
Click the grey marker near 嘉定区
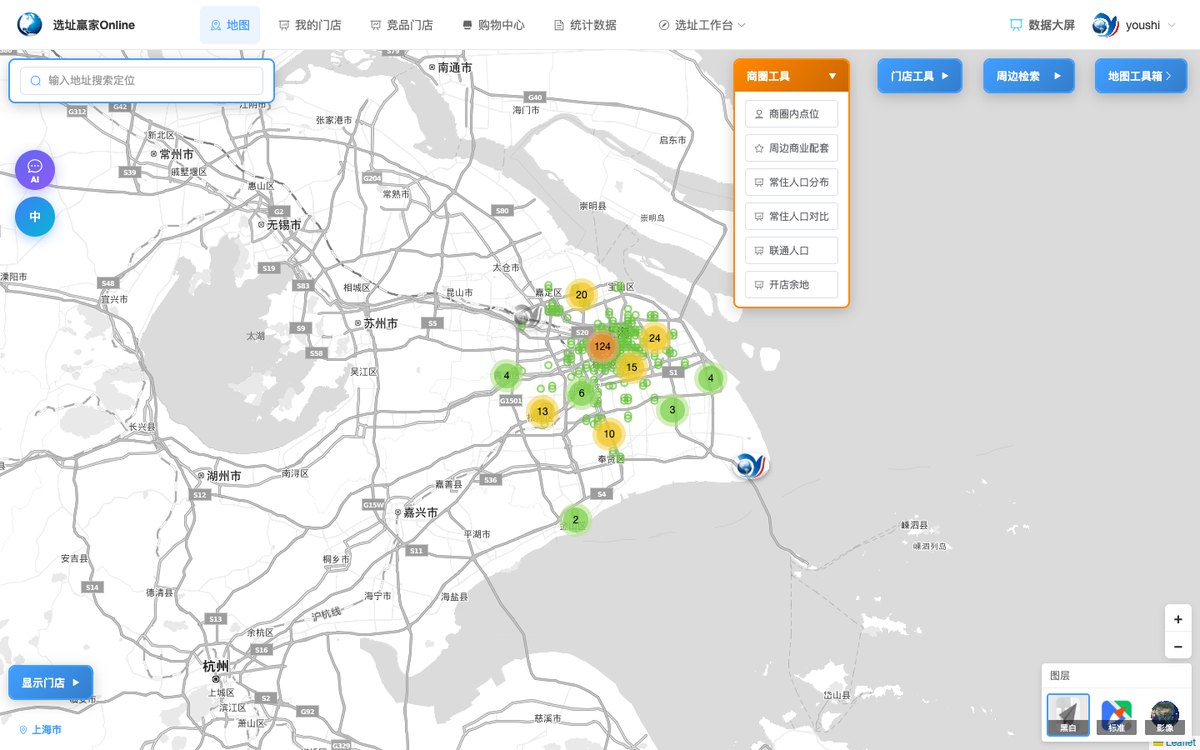click(527, 318)
